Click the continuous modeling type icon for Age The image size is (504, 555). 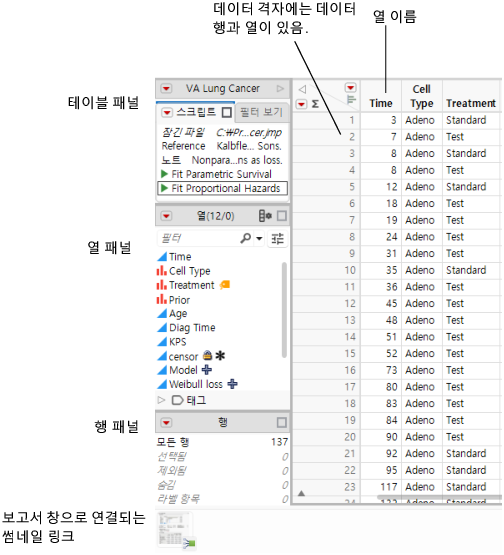[162, 313]
